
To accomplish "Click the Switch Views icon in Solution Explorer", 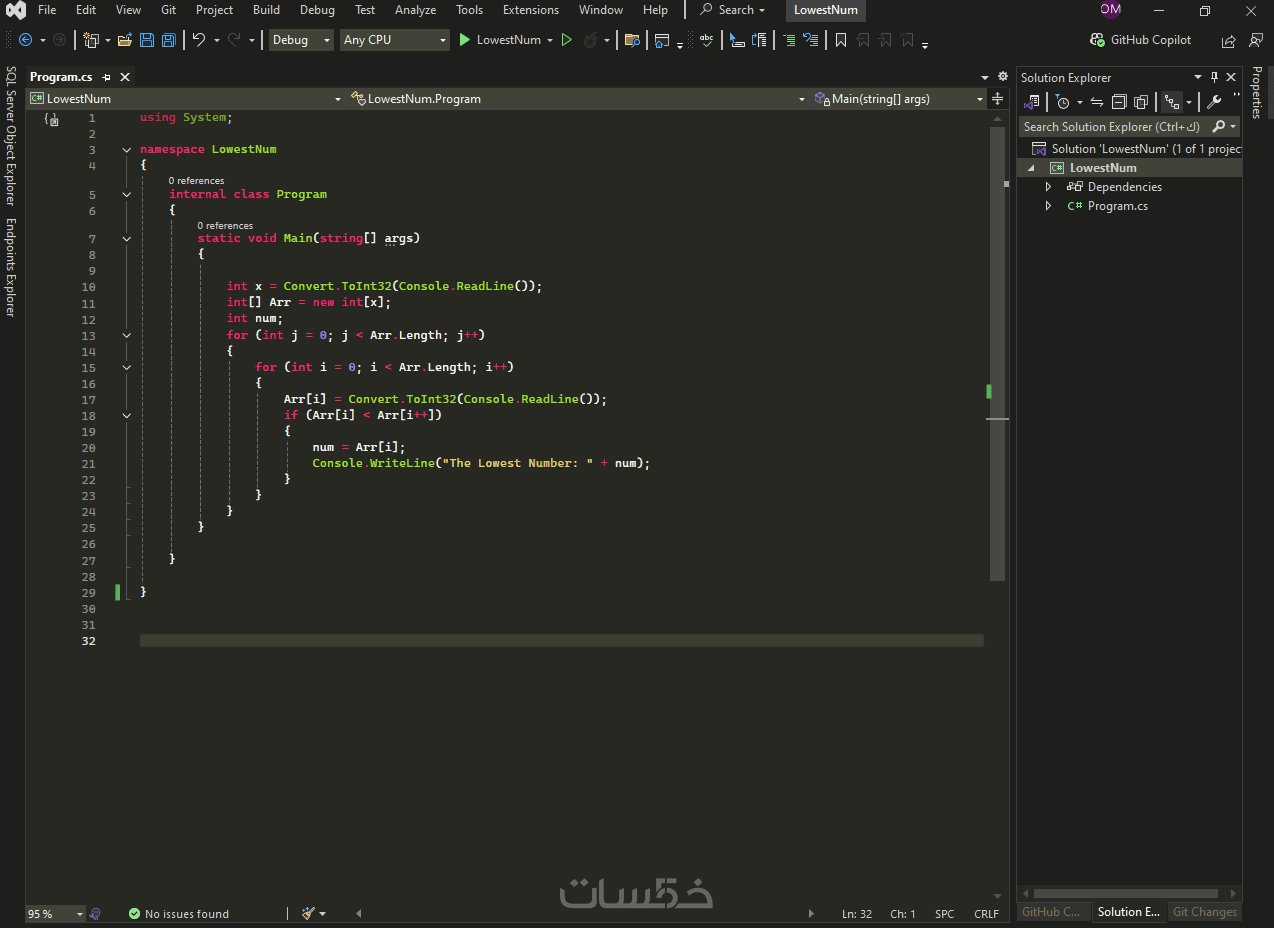I will click(1032, 102).
